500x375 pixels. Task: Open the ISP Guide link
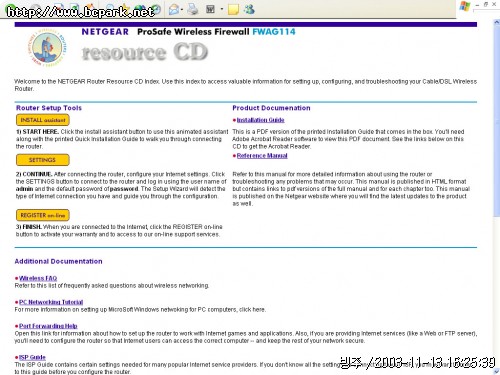tap(32, 357)
